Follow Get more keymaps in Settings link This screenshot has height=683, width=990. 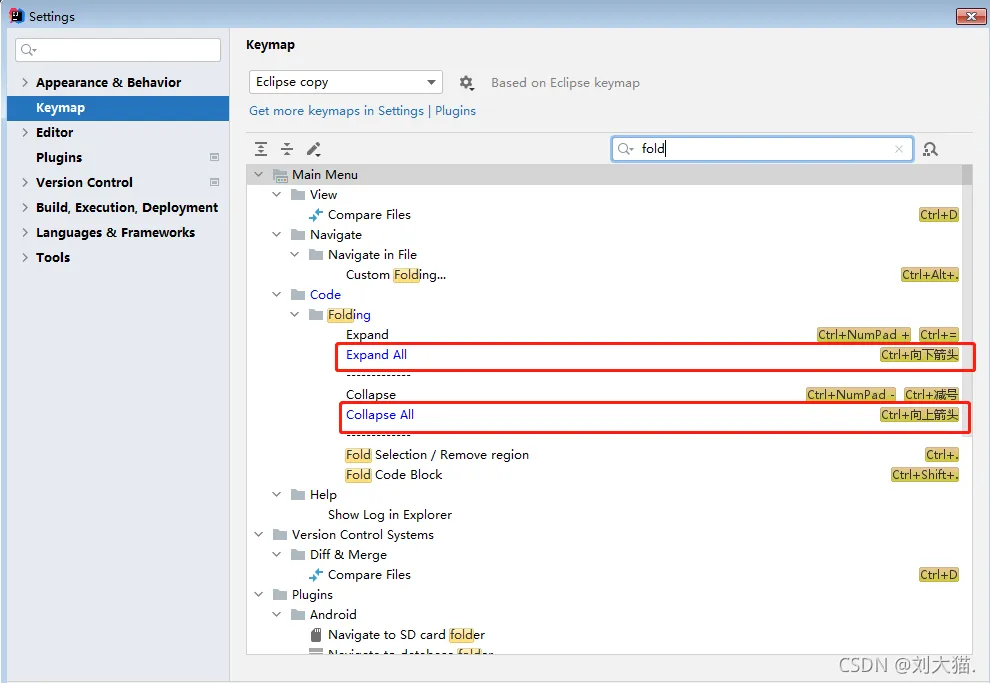(362, 111)
